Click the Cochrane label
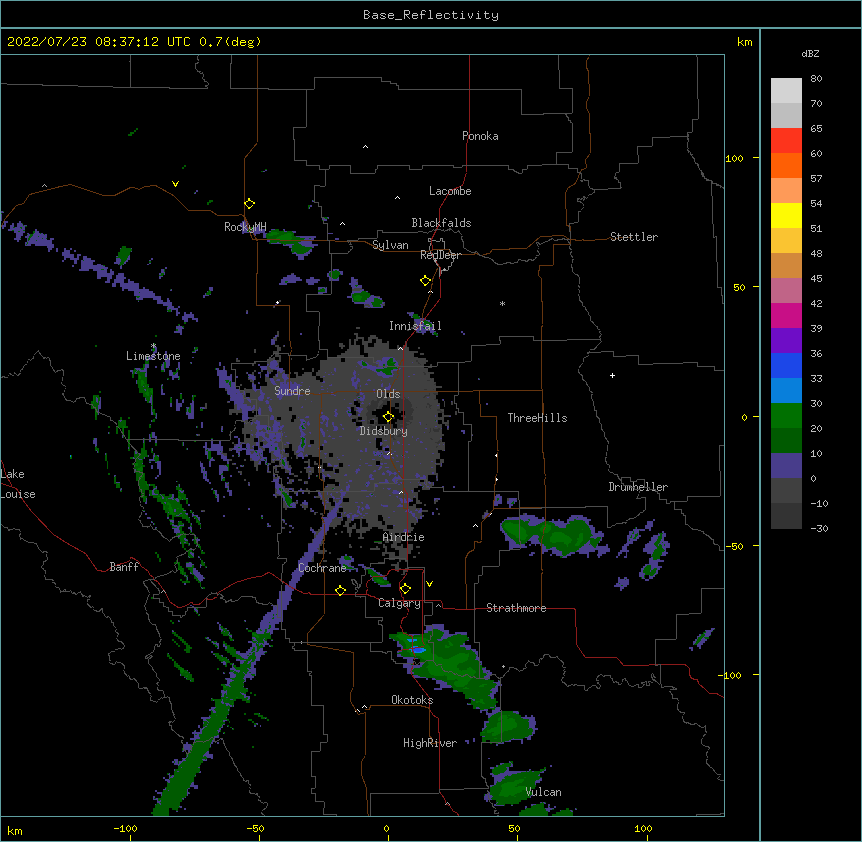 point(322,568)
